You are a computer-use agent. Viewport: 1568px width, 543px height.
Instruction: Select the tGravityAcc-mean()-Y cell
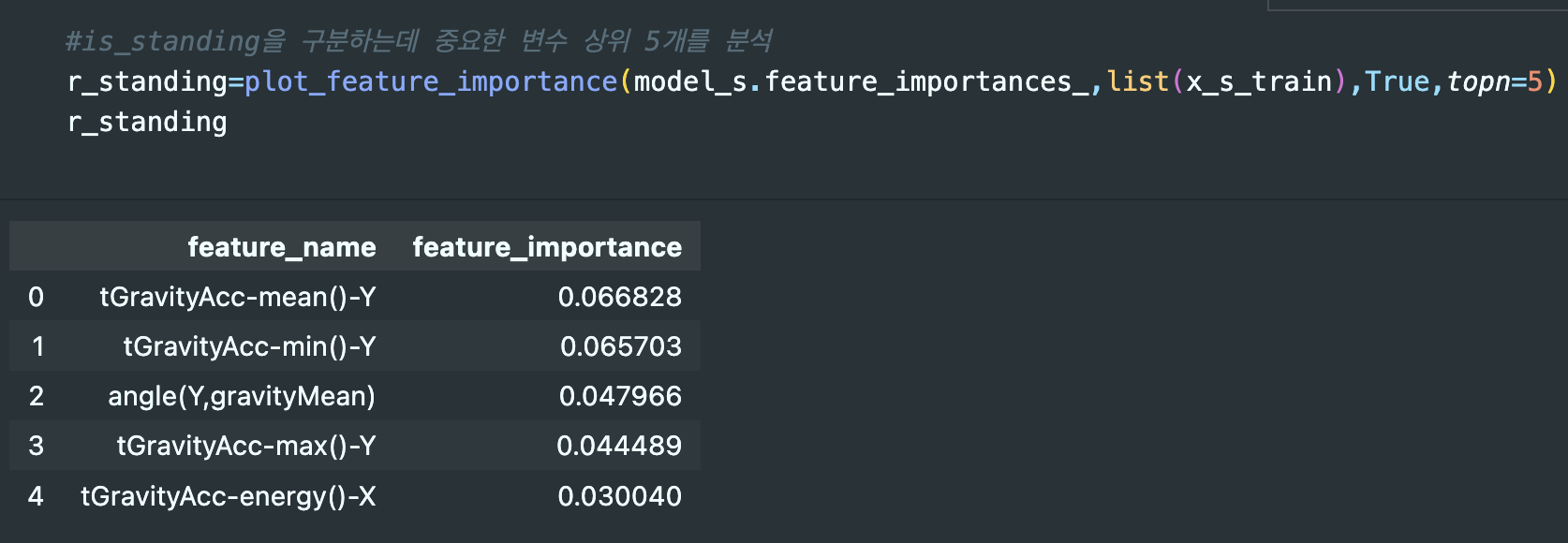tap(238, 297)
